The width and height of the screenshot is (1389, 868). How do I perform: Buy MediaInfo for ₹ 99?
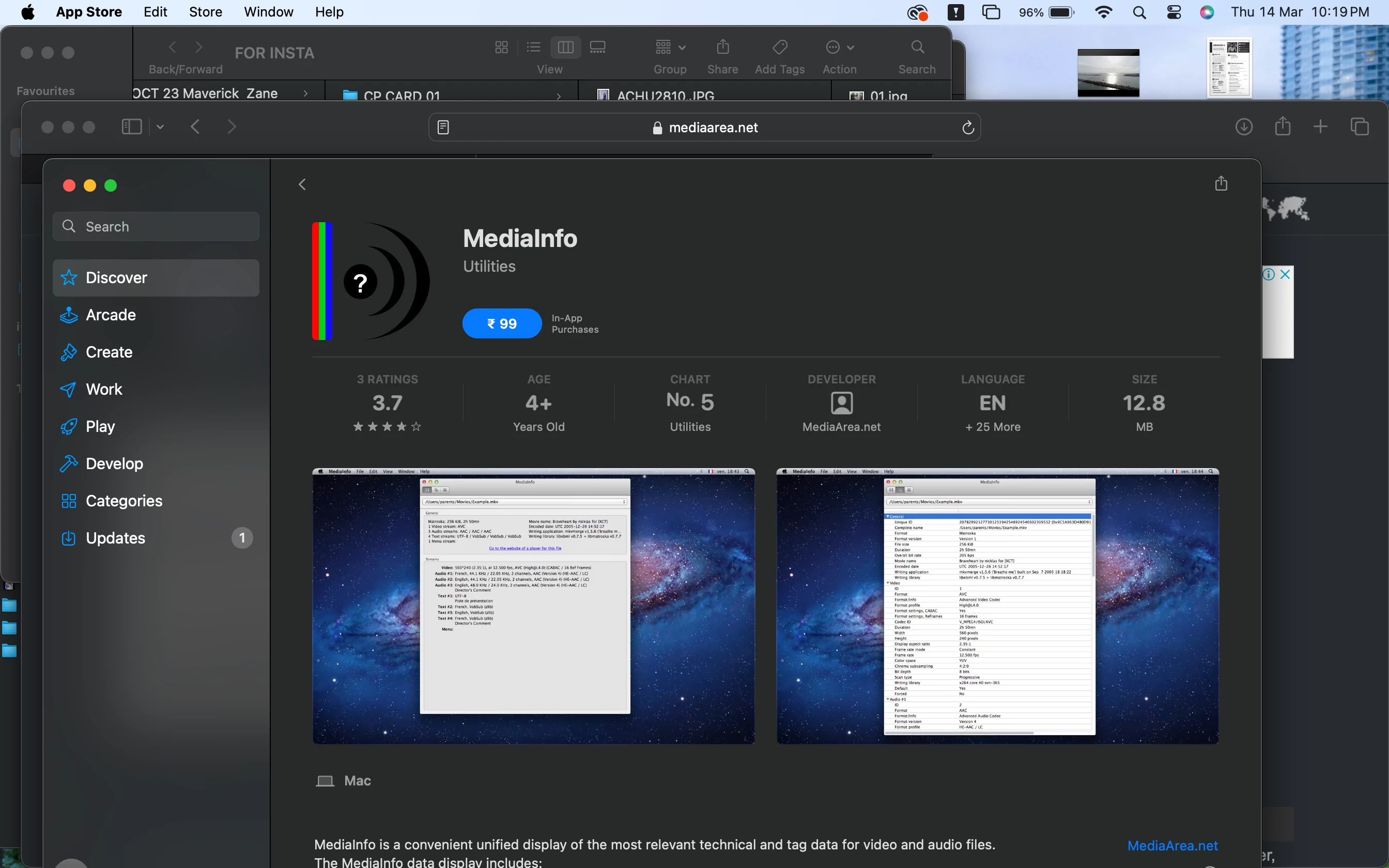502,324
